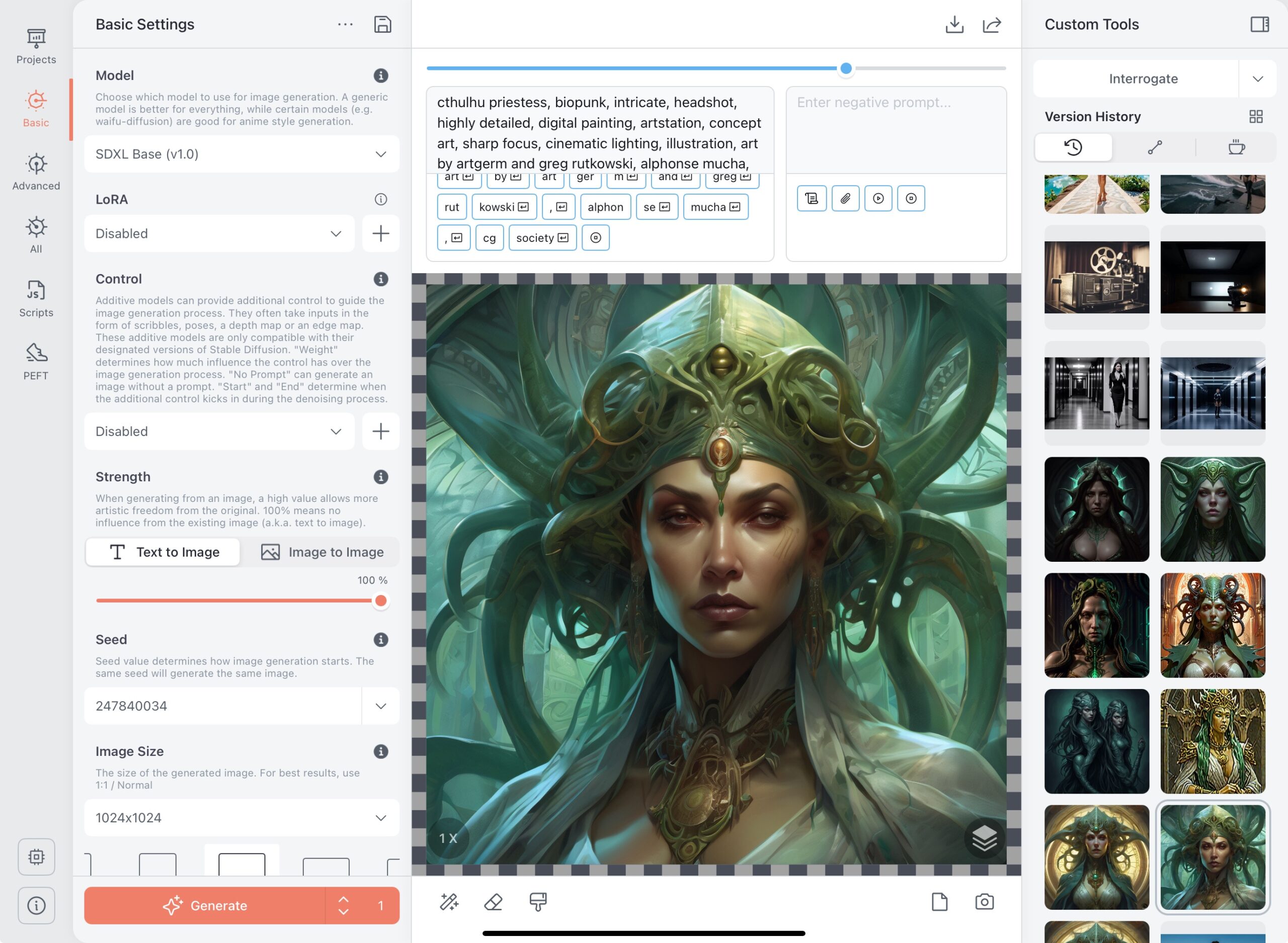
Task: Click the play-circle icon under negative prompt
Action: coord(878,198)
